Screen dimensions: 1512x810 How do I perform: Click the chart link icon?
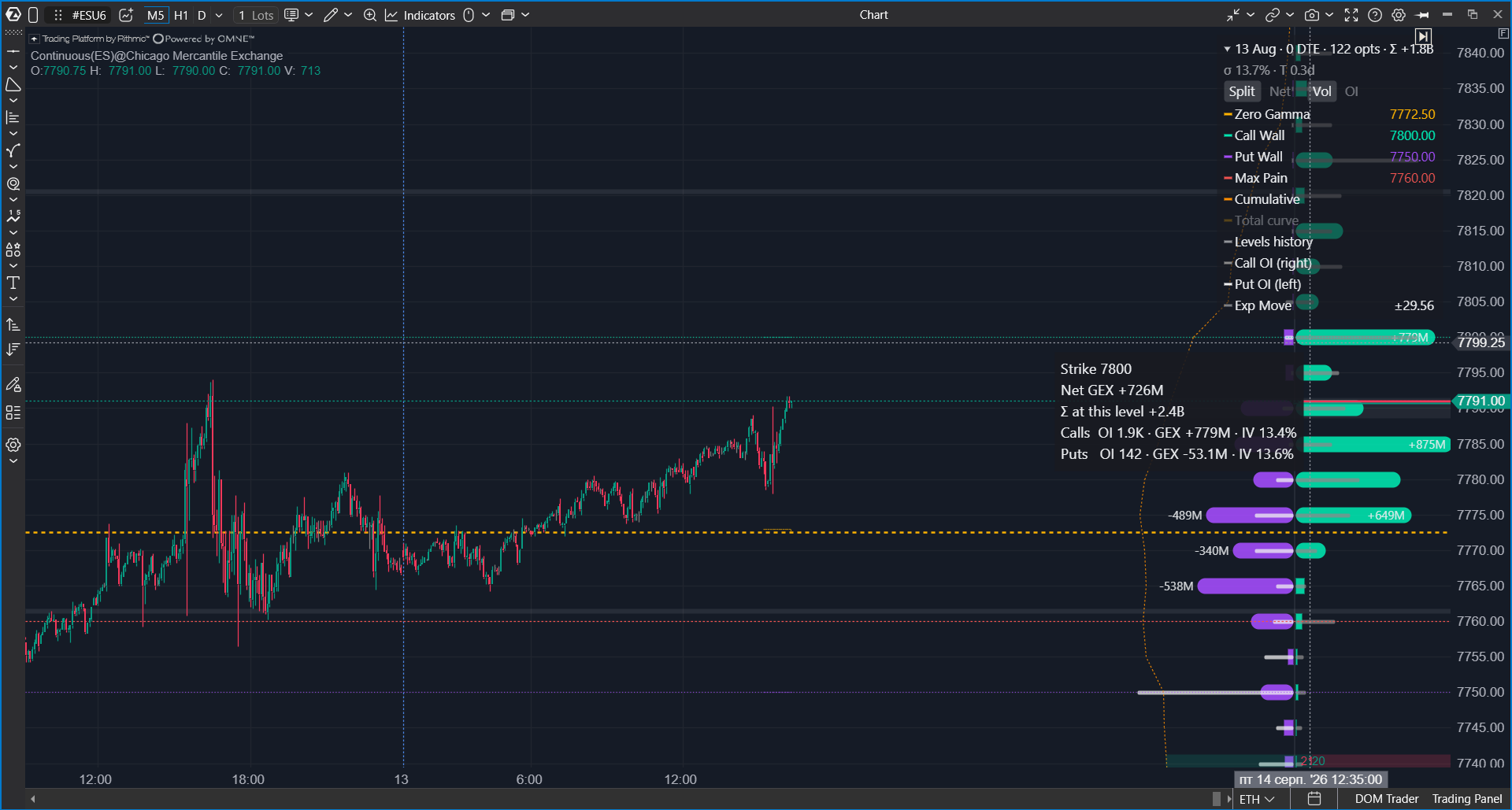[1273, 15]
